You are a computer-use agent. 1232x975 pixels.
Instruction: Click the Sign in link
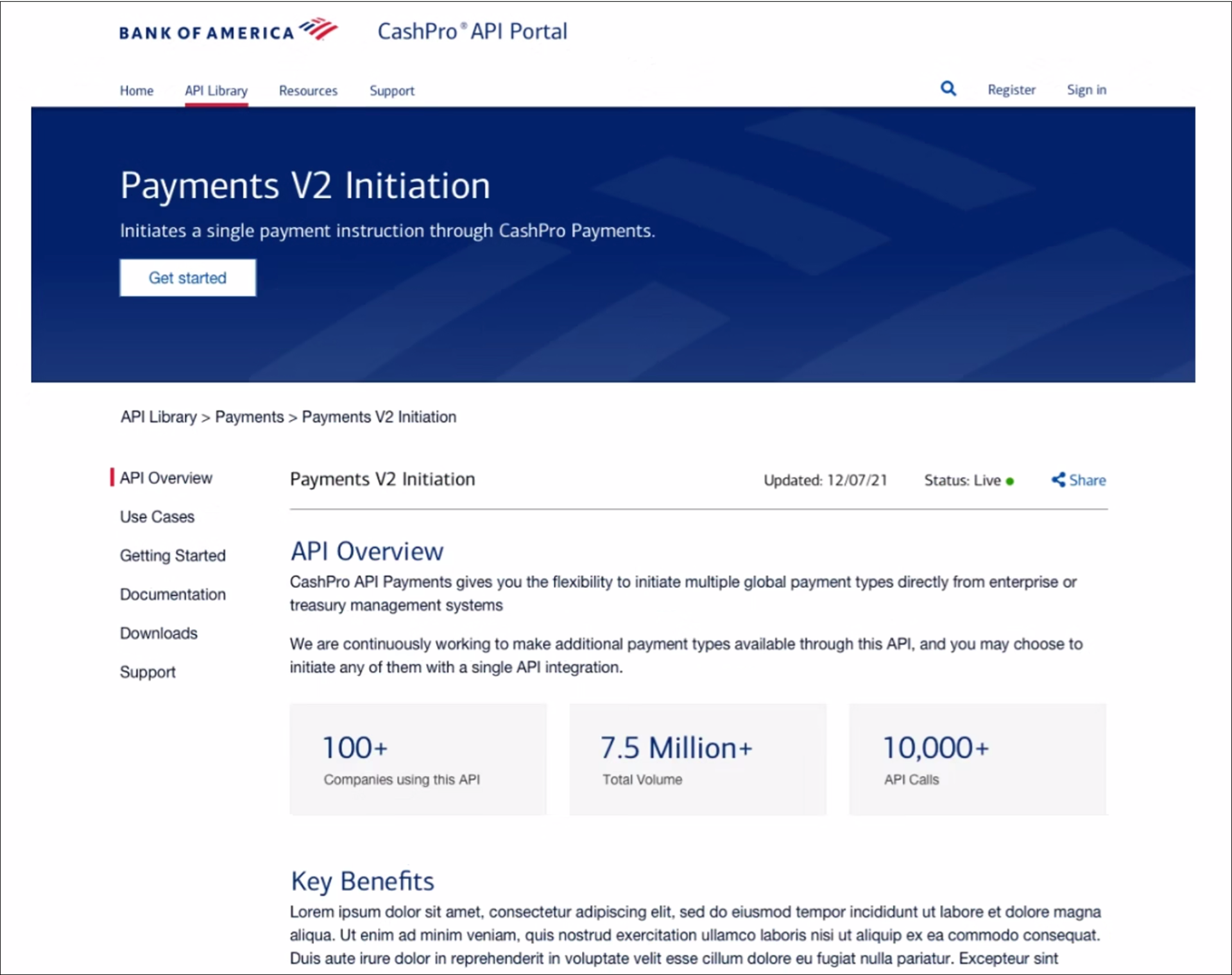click(1086, 90)
